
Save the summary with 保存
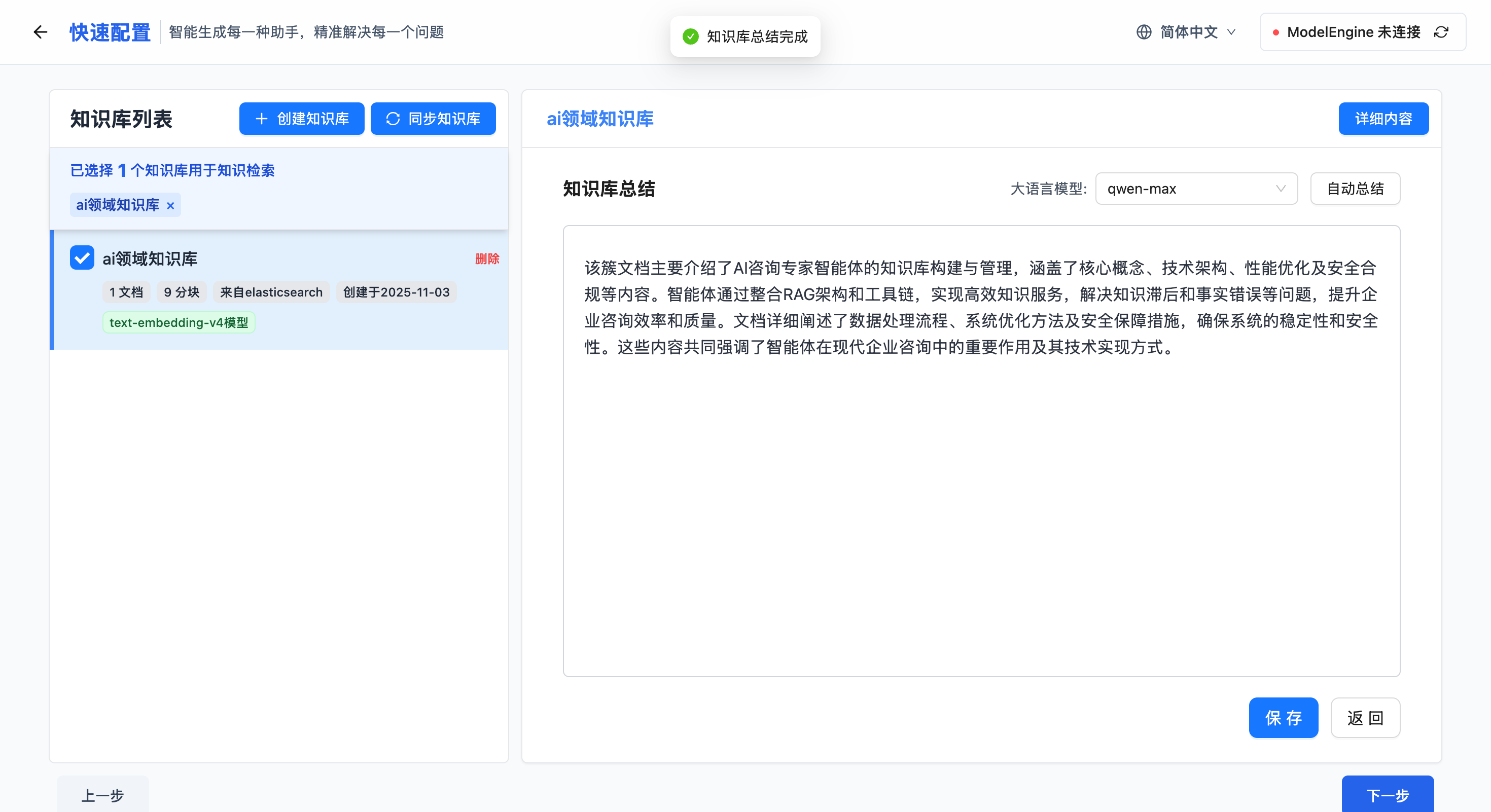click(x=1283, y=718)
